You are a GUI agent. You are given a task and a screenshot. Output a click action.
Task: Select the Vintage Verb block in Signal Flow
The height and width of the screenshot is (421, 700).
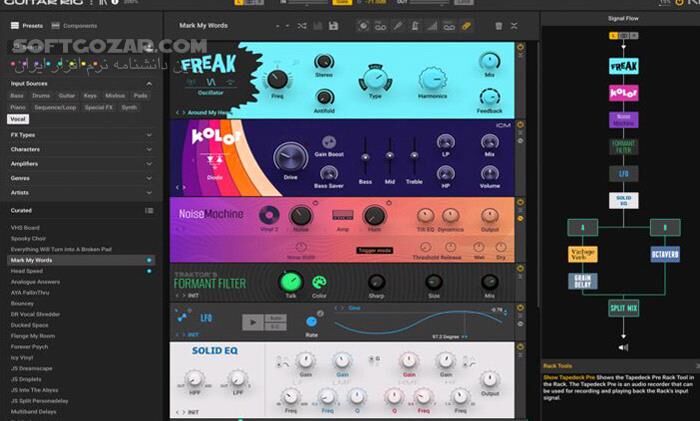tap(583, 254)
